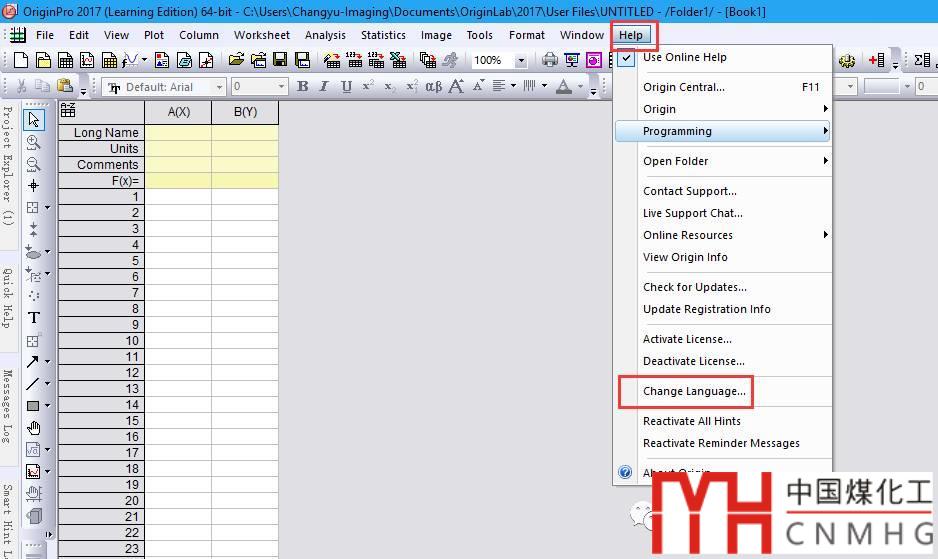Open the Analysis menu
The width and height of the screenshot is (938, 559).
325,35
